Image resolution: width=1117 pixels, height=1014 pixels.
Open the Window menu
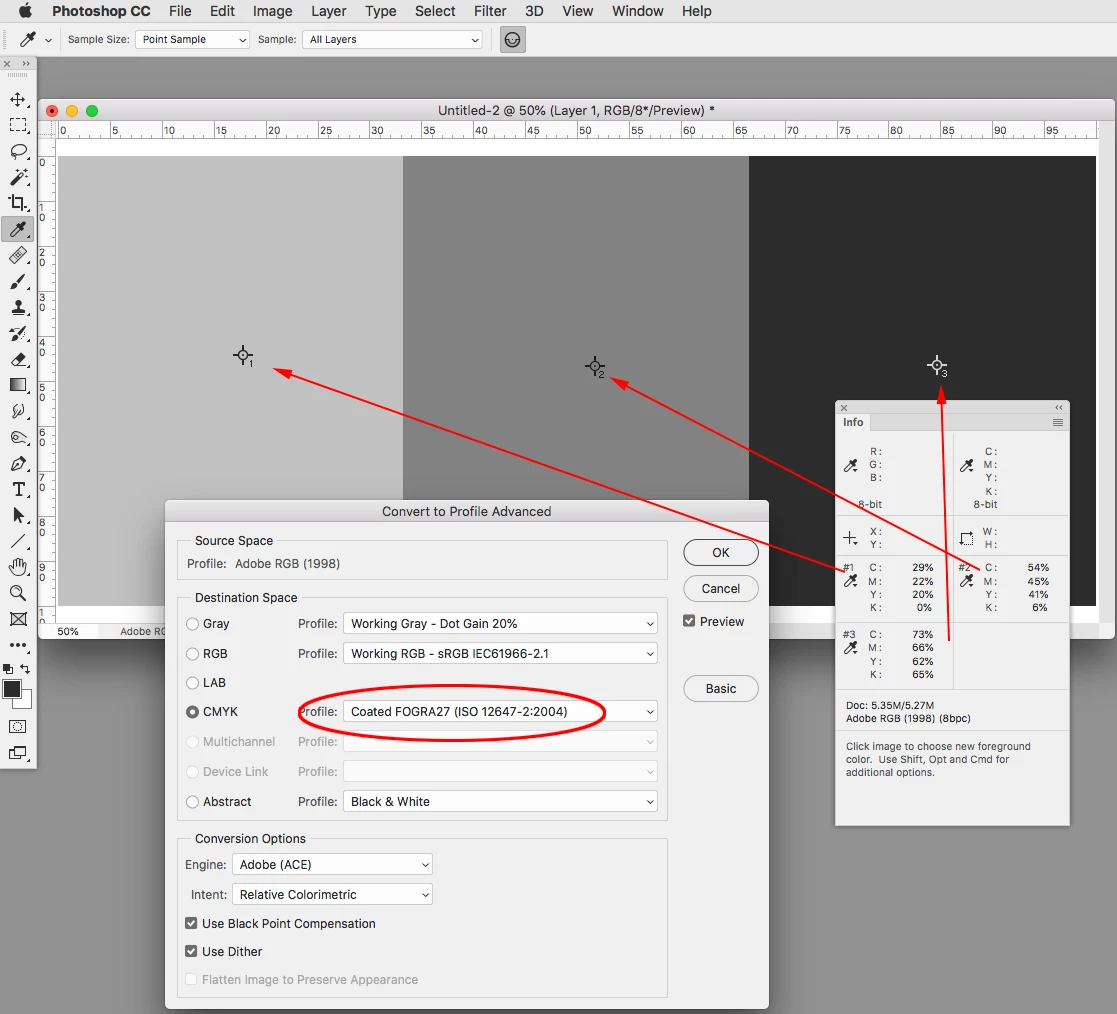click(x=638, y=11)
